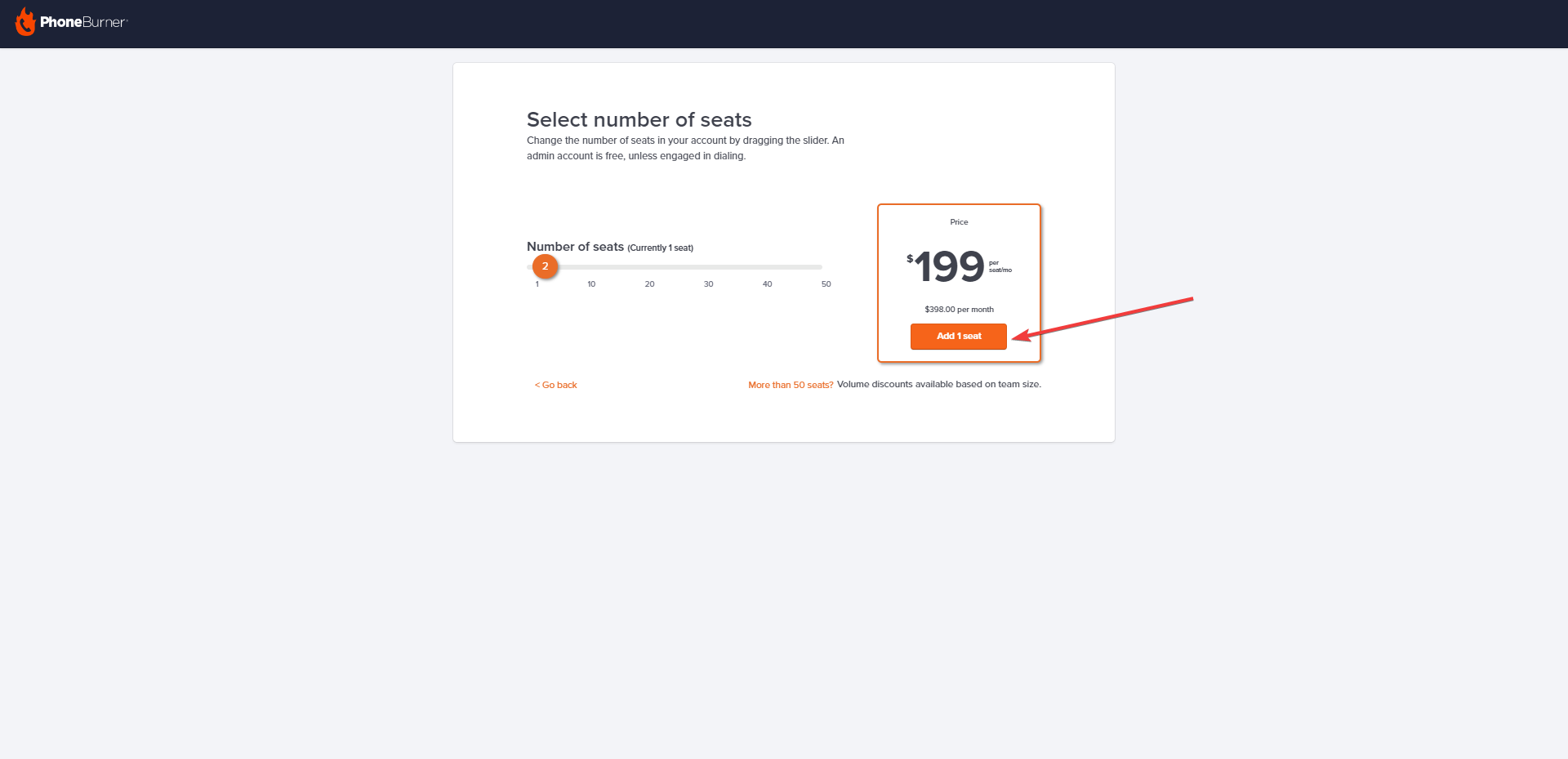The width and height of the screenshot is (1568, 759).
Task: Select the 20 mark under the seat slider
Action: 649,284
